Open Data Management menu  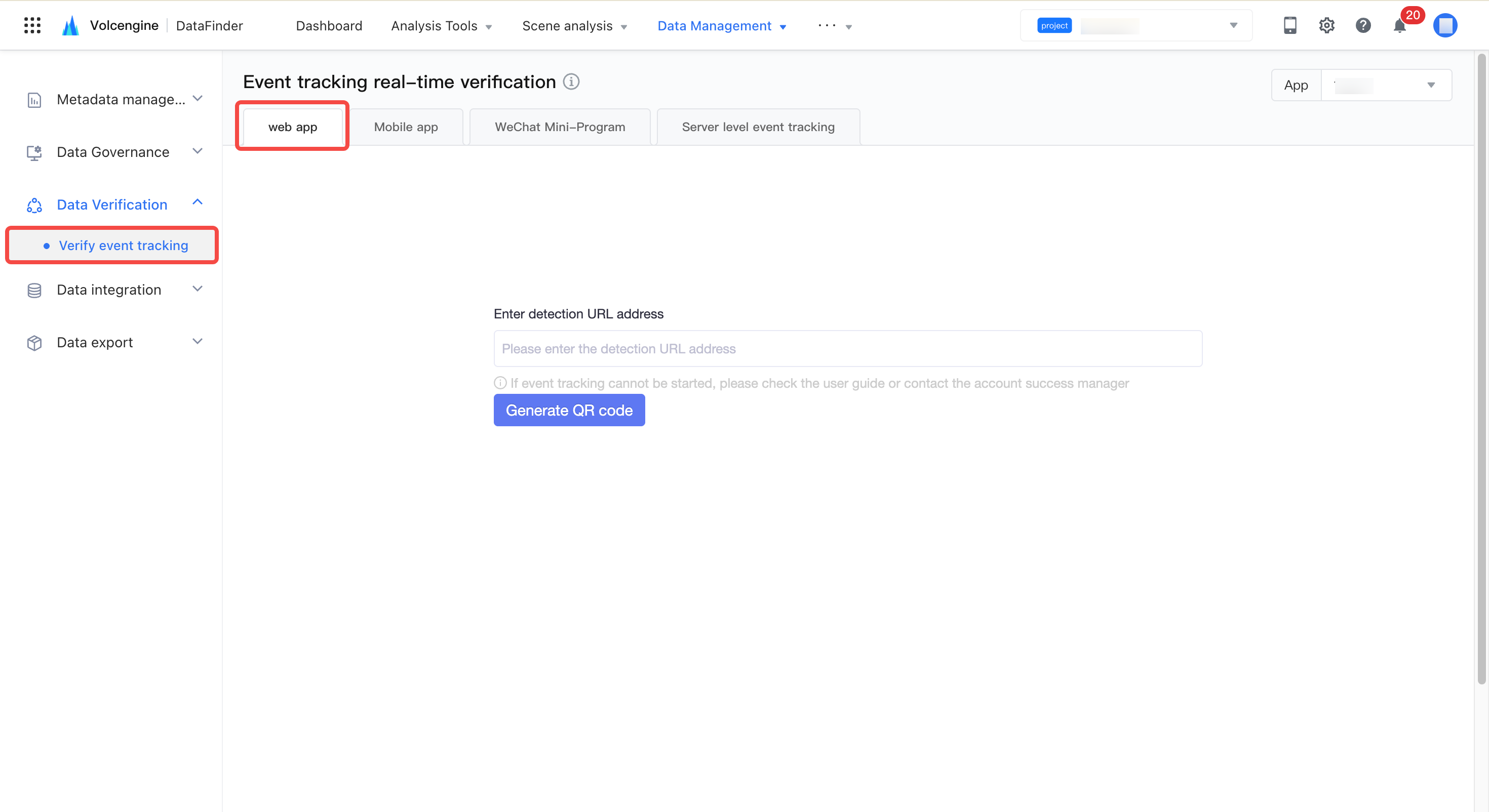point(722,25)
